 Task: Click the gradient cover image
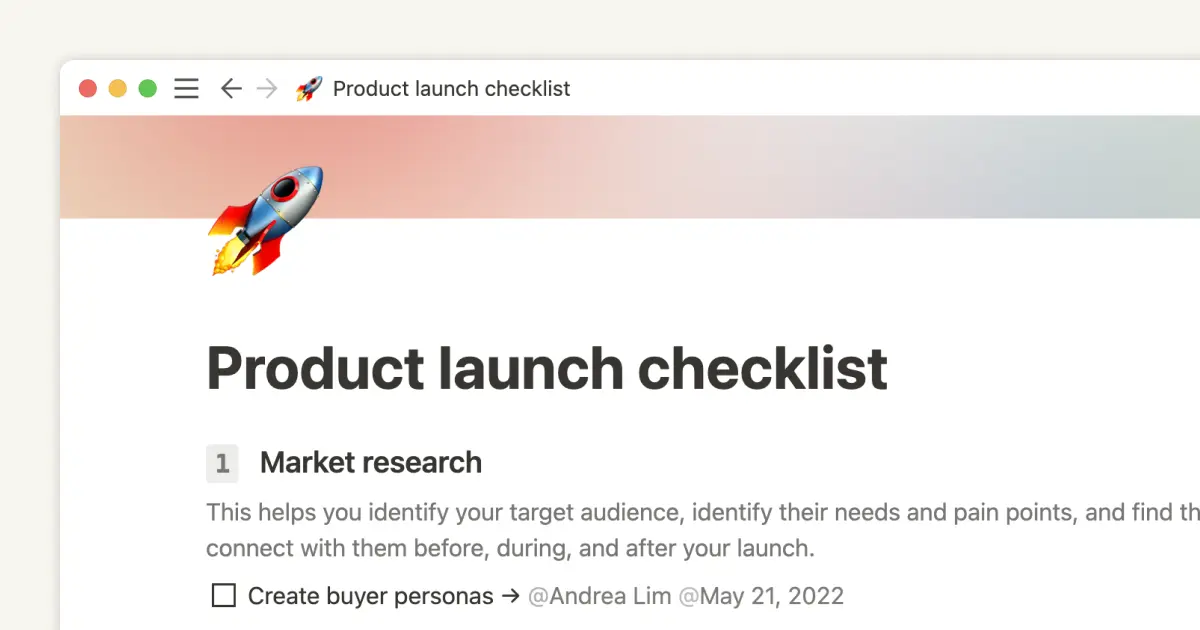click(700, 165)
